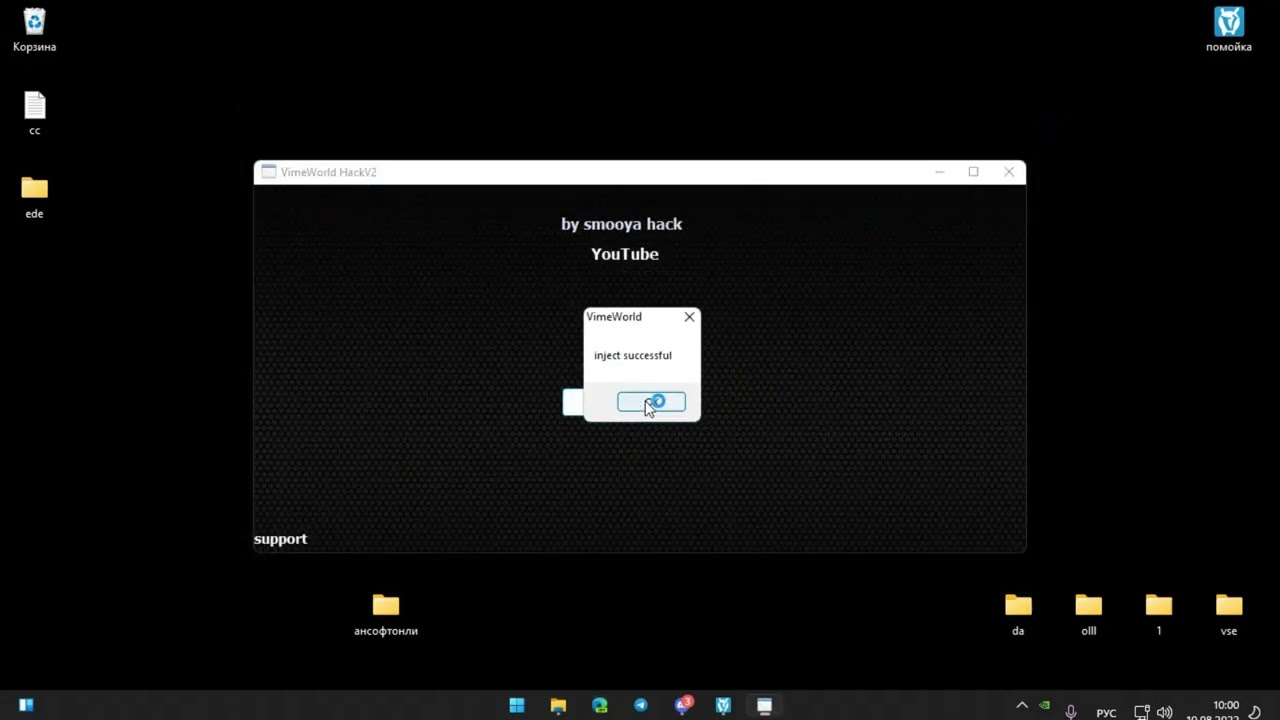Viewport: 1280px width, 720px height.
Task: Select the folder named '1' on desktop
Action: [x=1158, y=614]
